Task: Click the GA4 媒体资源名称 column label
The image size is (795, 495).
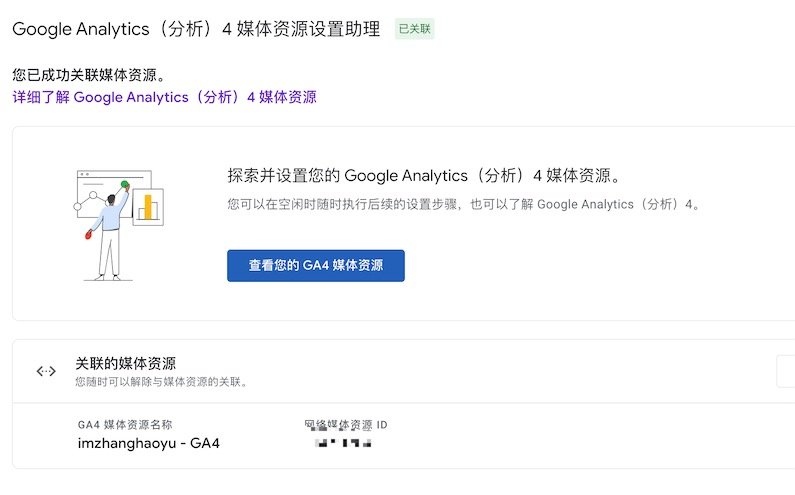Action: [131, 425]
